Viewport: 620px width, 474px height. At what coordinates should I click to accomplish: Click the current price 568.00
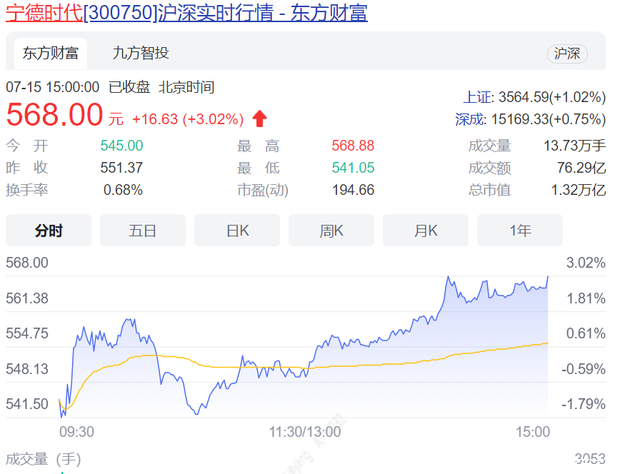coord(55,115)
